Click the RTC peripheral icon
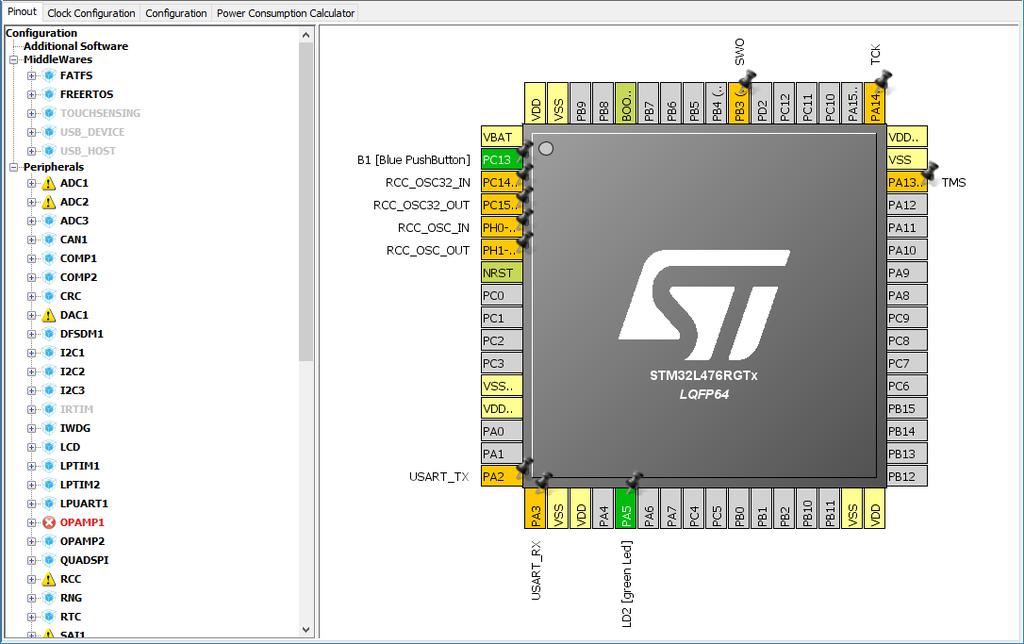1024x644 pixels. [49, 617]
